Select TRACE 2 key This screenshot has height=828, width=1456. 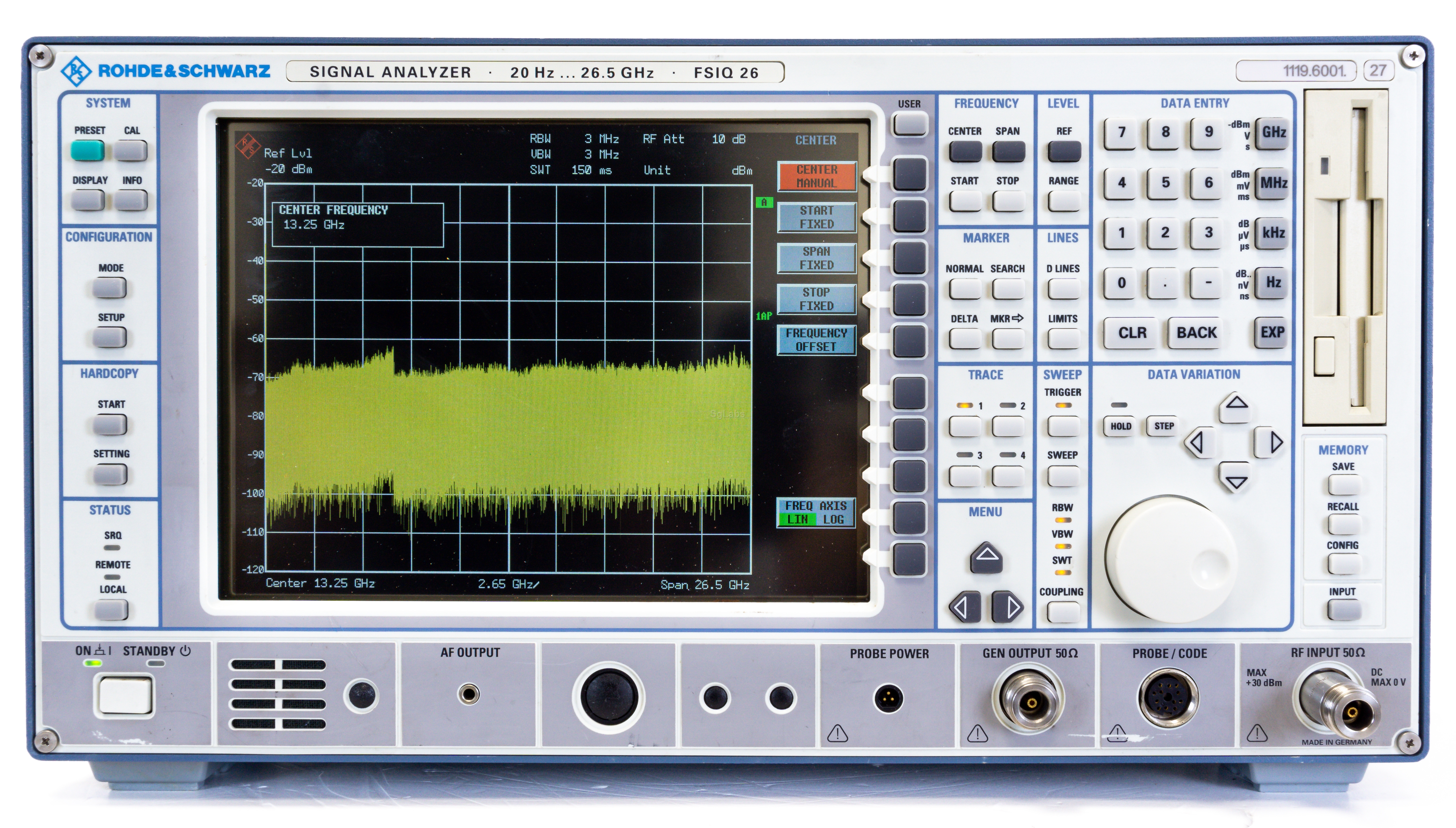pyautogui.click(x=1008, y=426)
